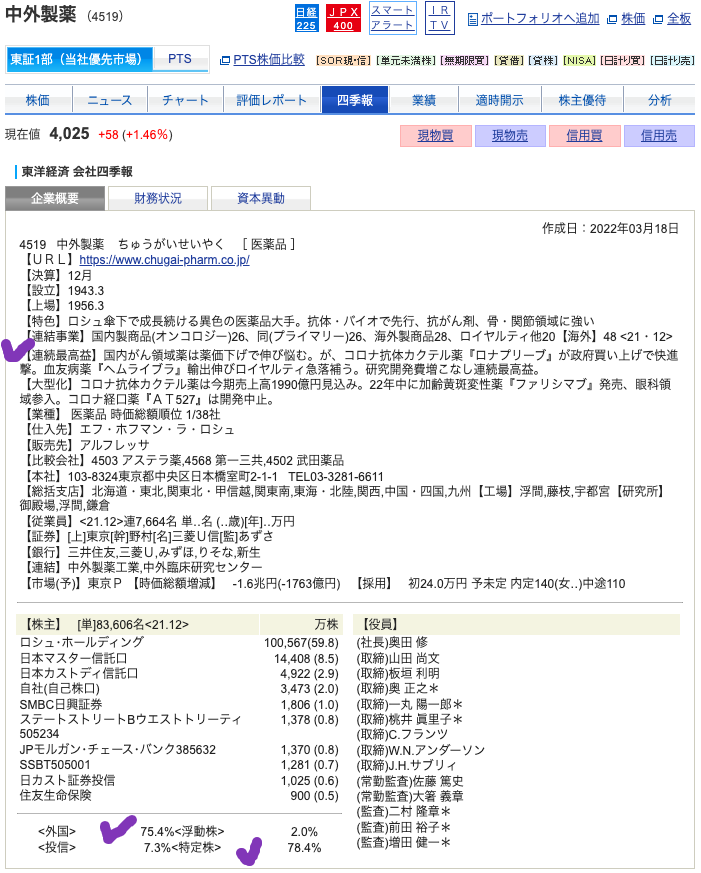Viewport: 701px width, 873px height.
Task: Open the chugai-pharm.co.jp URL link
Action: click(164, 260)
